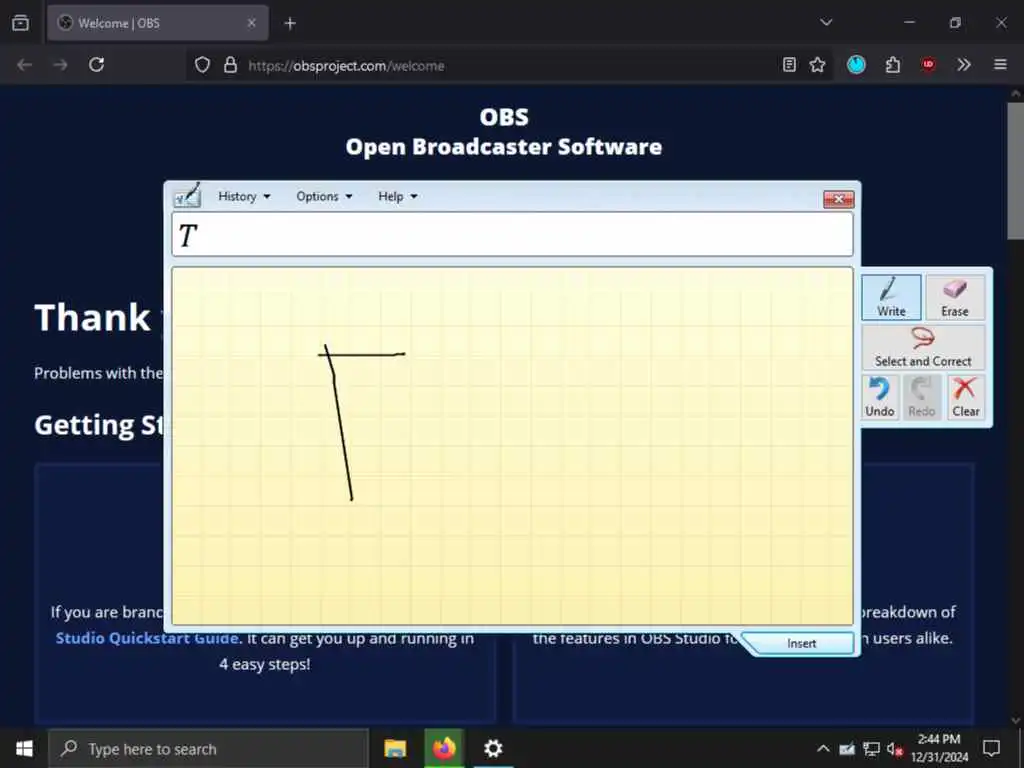Open the Options dropdown menu

click(x=324, y=197)
